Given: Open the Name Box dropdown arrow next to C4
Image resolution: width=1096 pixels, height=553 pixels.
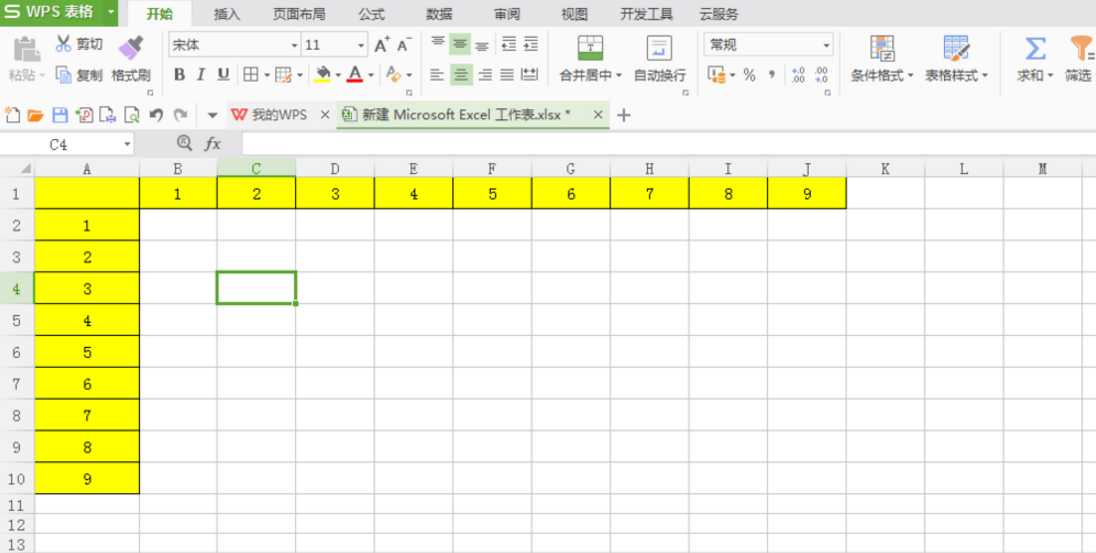Looking at the screenshot, I should 127,144.
